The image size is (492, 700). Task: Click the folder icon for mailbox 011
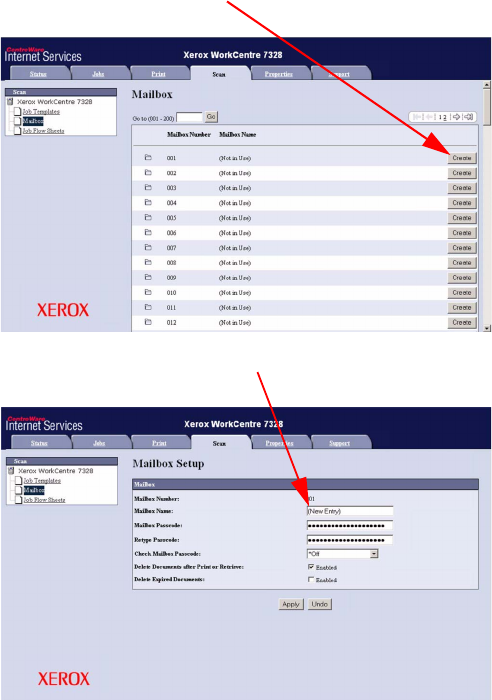[148, 307]
